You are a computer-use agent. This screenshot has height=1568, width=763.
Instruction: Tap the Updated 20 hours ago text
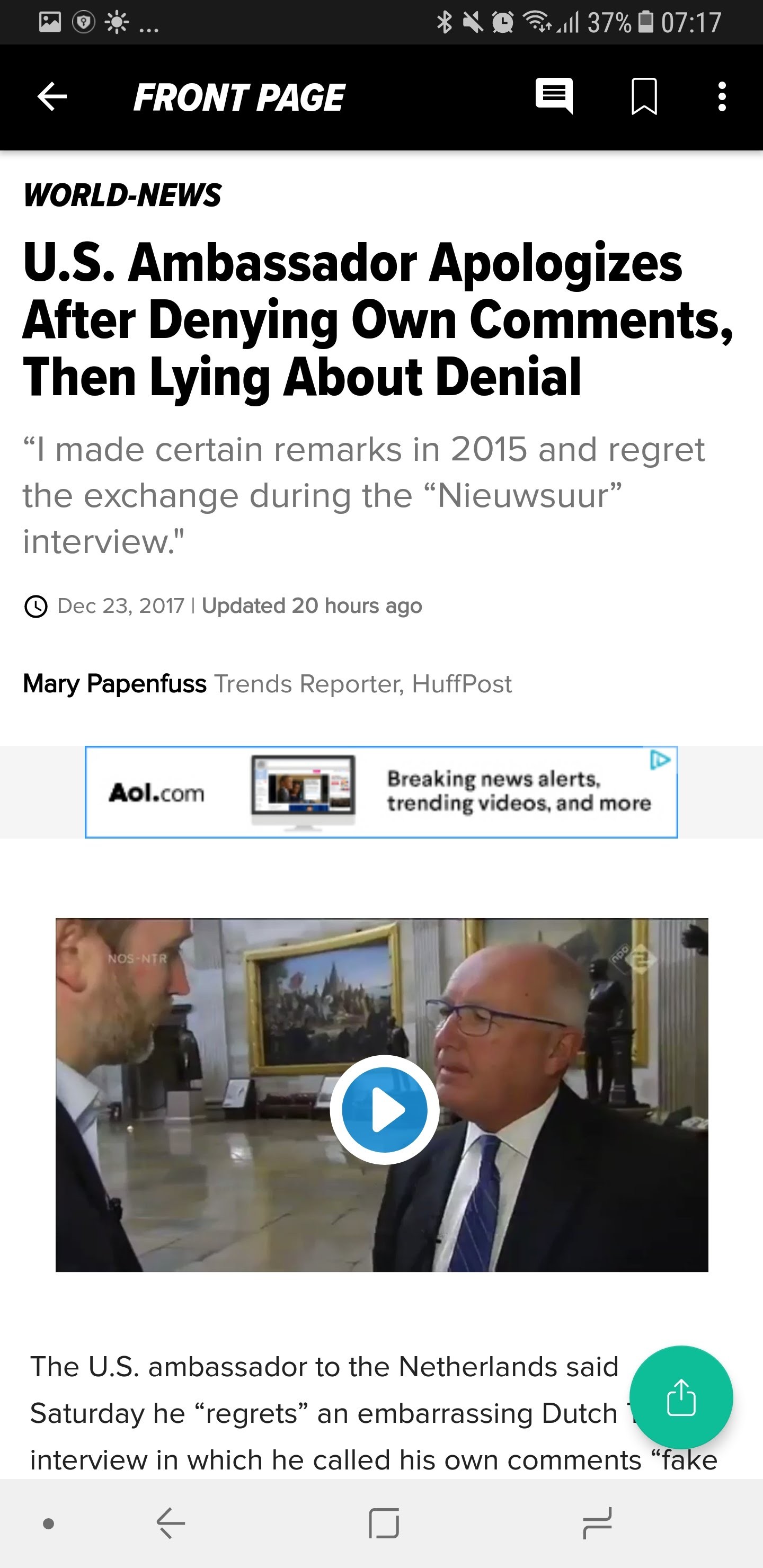coord(312,605)
